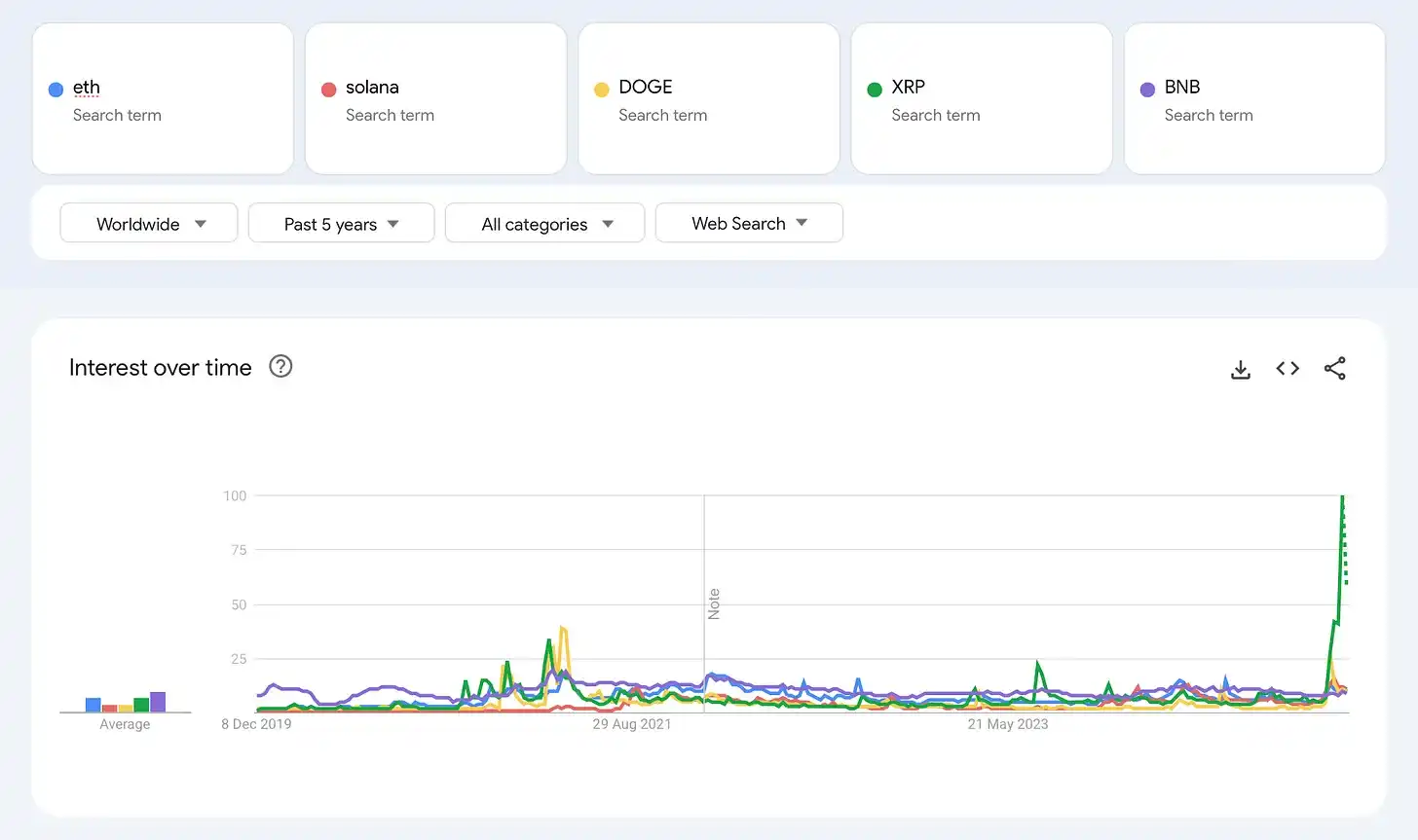
Task: Click the XRP search term text
Action: point(908,88)
